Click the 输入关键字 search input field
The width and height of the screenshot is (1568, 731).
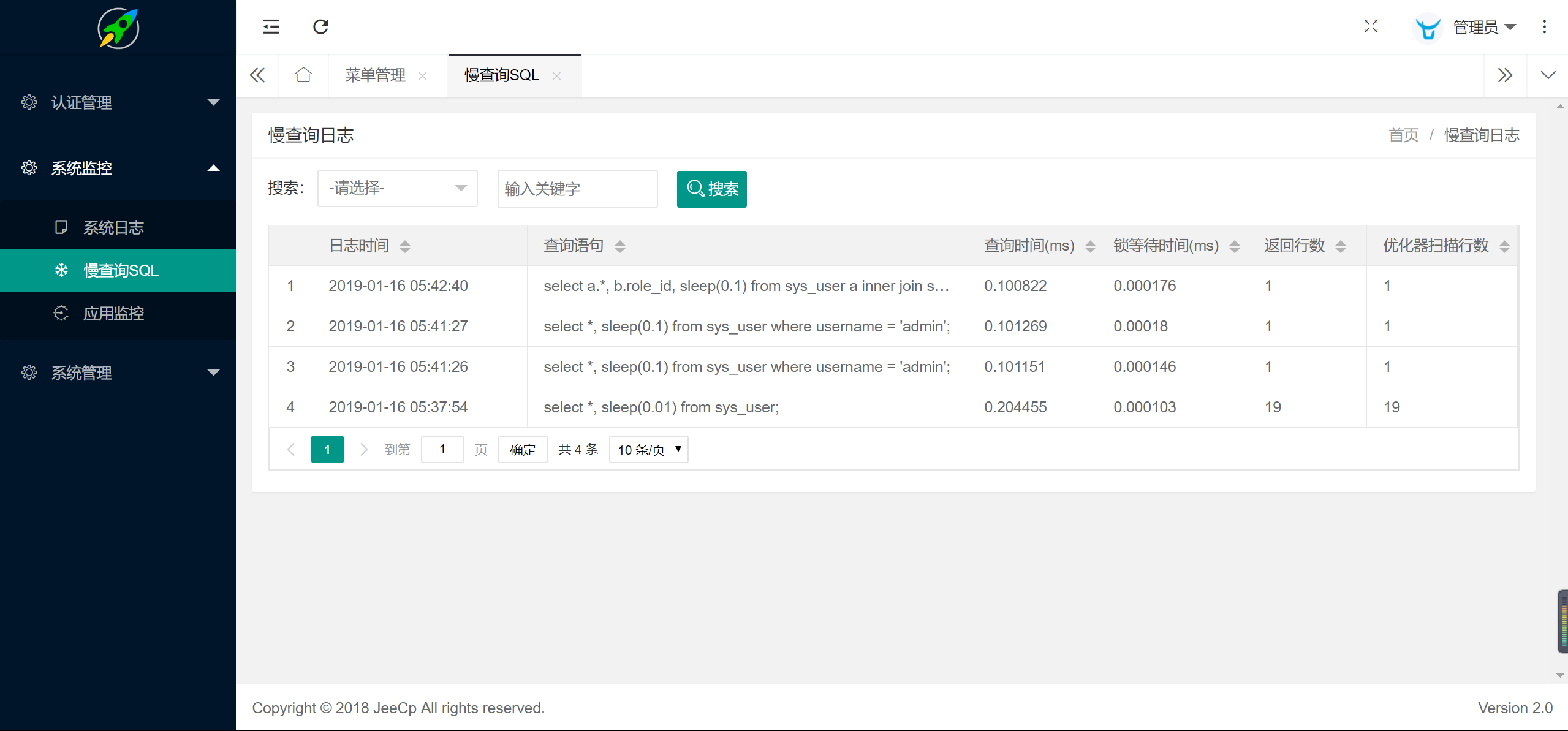577,189
